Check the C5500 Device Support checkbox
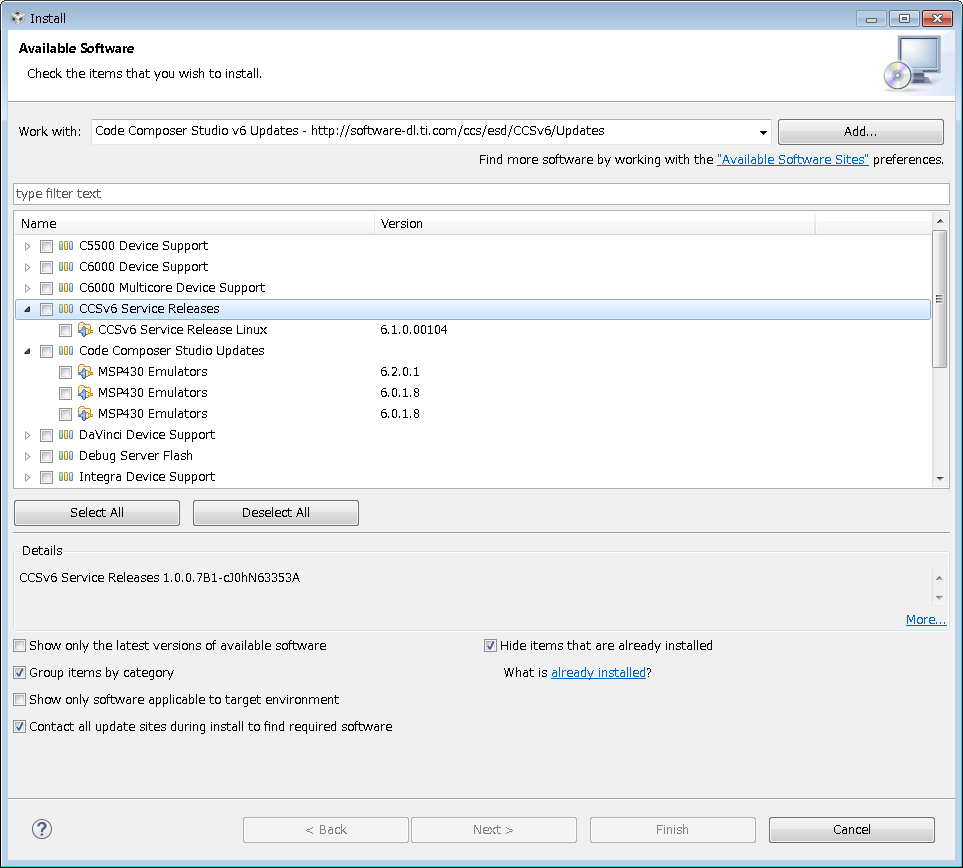Image resolution: width=963 pixels, height=868 pixels. point(46,246)
